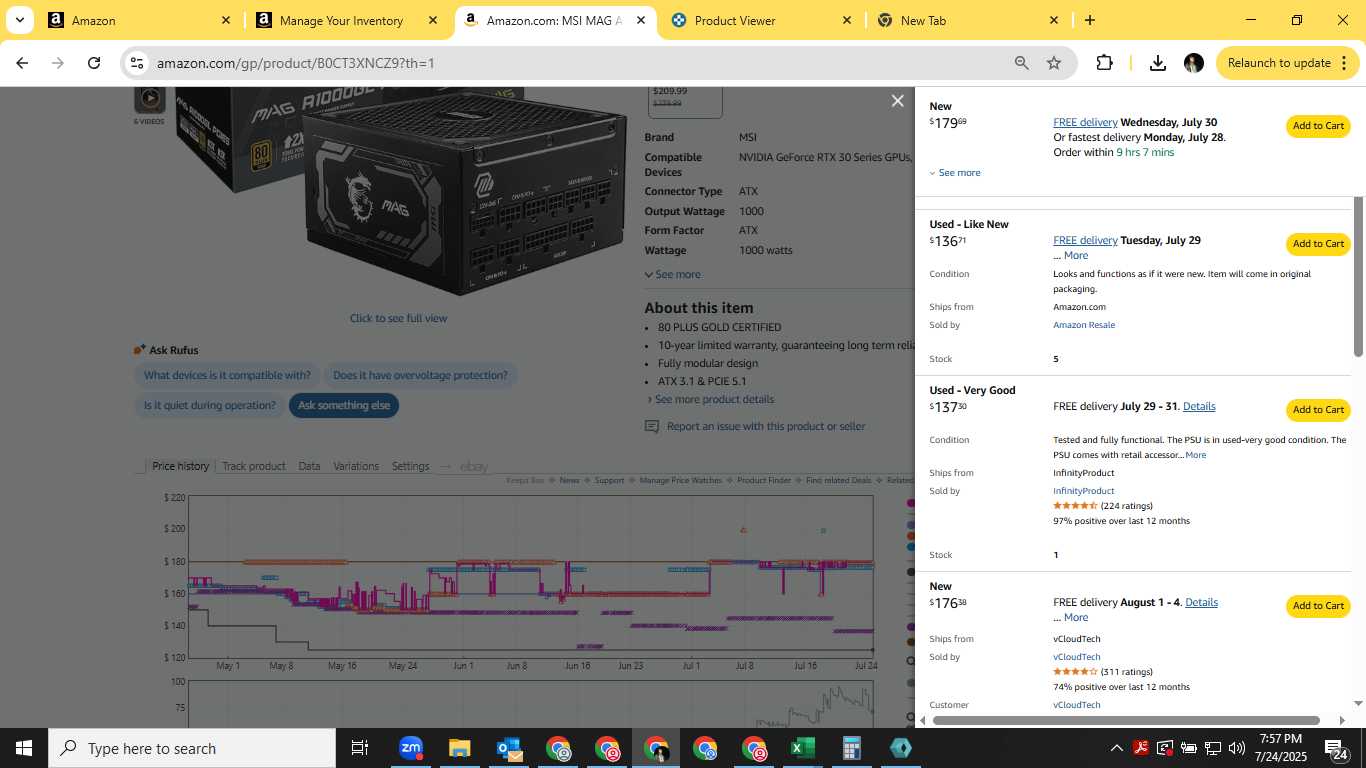View site information icon in address bar
1366x768 pixels.
click(137, 63)
